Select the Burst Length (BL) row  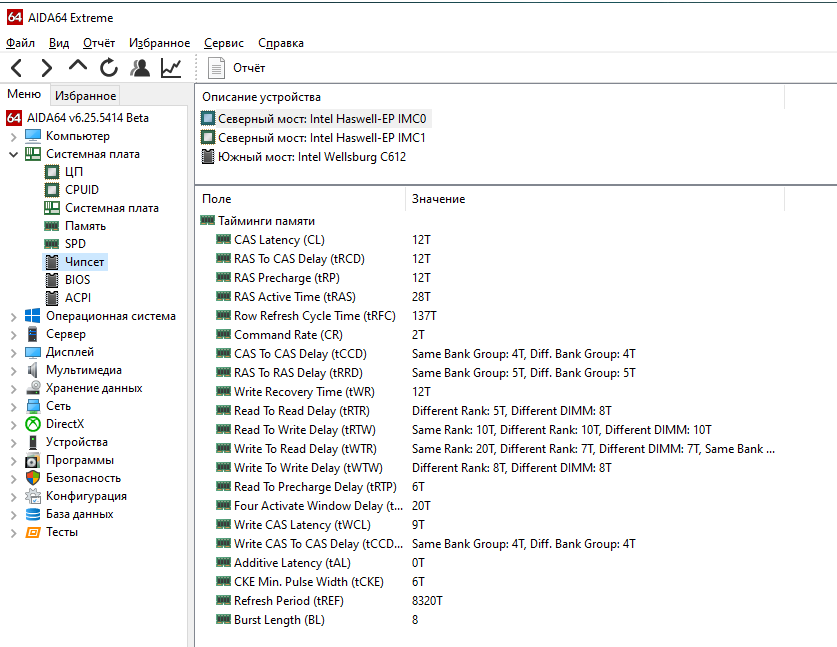(488, 620)
